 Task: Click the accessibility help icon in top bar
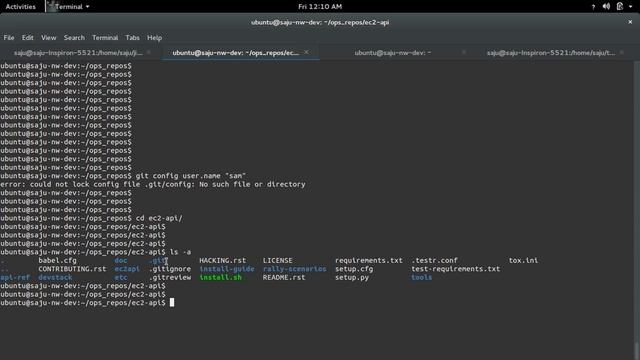(593, 7)
